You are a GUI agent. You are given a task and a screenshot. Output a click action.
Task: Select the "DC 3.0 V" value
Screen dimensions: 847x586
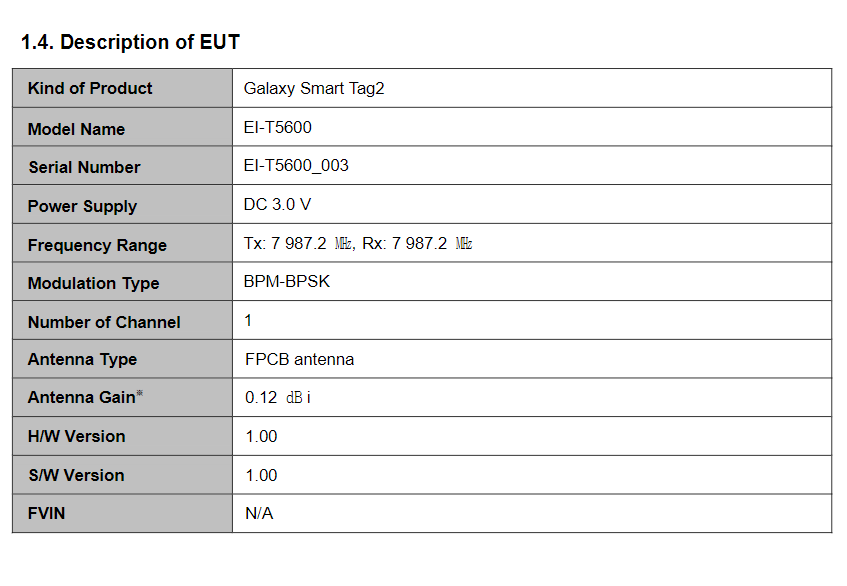coord(277,205)
